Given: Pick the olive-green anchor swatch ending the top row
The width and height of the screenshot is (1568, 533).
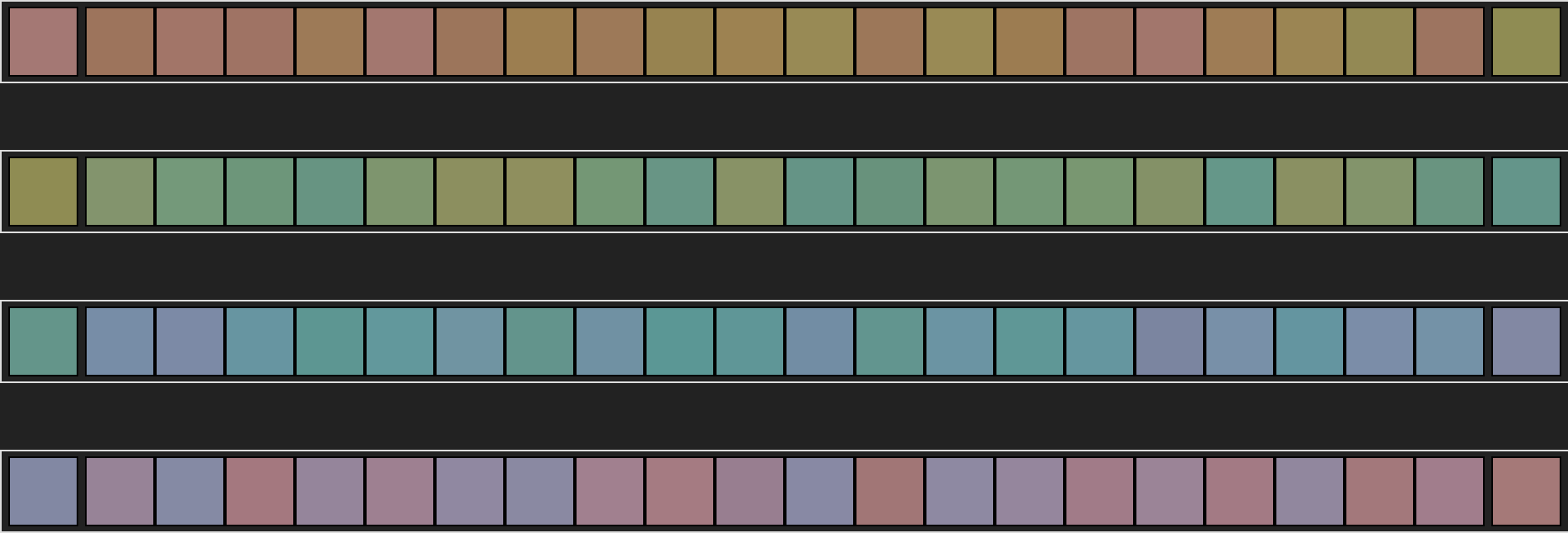Looking at the screenshot, I should (x=1526, y=42).
